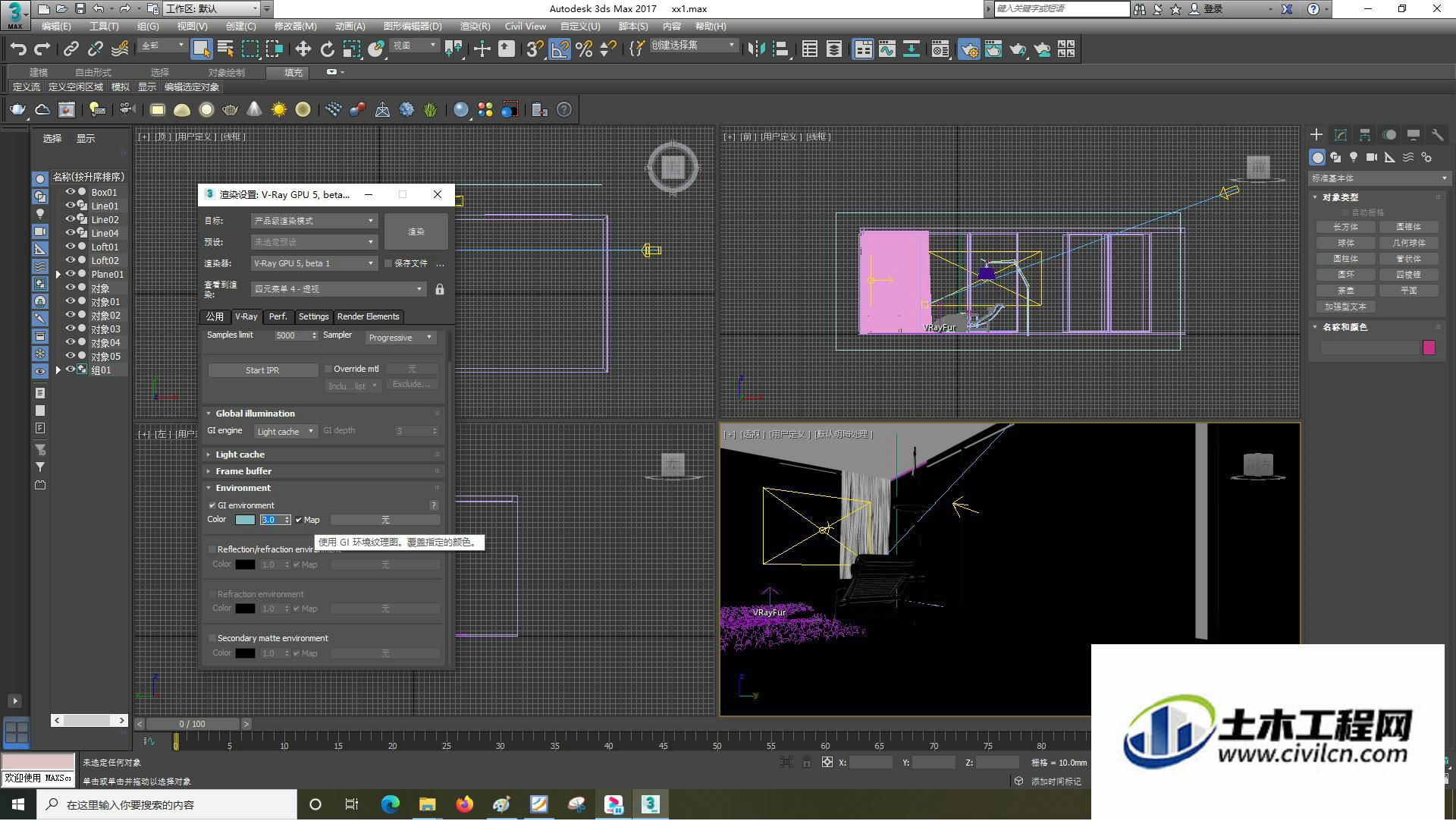Open the GI engine Light cache dropdown
The image size is (1456, 821).
click(285, 431)
